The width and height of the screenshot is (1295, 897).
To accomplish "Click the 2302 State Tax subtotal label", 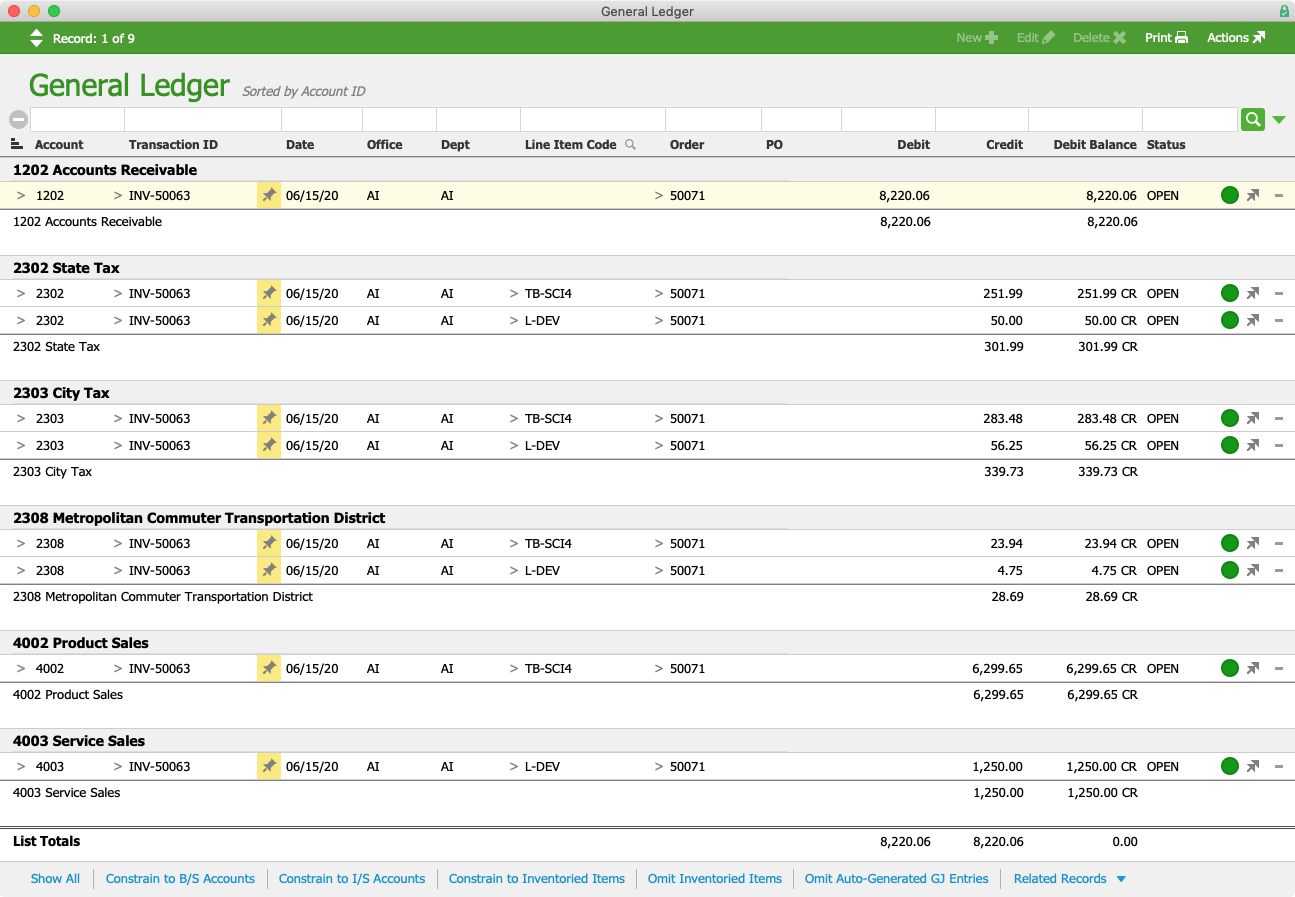I will (x=56, y=347).
